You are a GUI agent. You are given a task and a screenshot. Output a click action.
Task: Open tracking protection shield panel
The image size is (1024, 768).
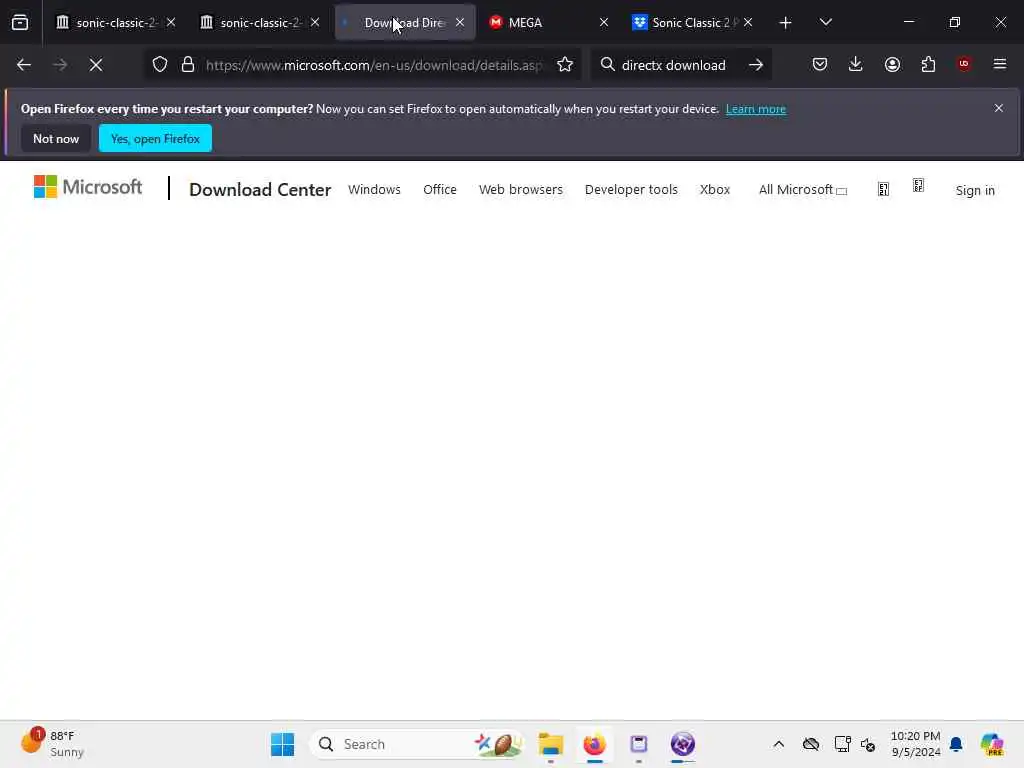160,65
